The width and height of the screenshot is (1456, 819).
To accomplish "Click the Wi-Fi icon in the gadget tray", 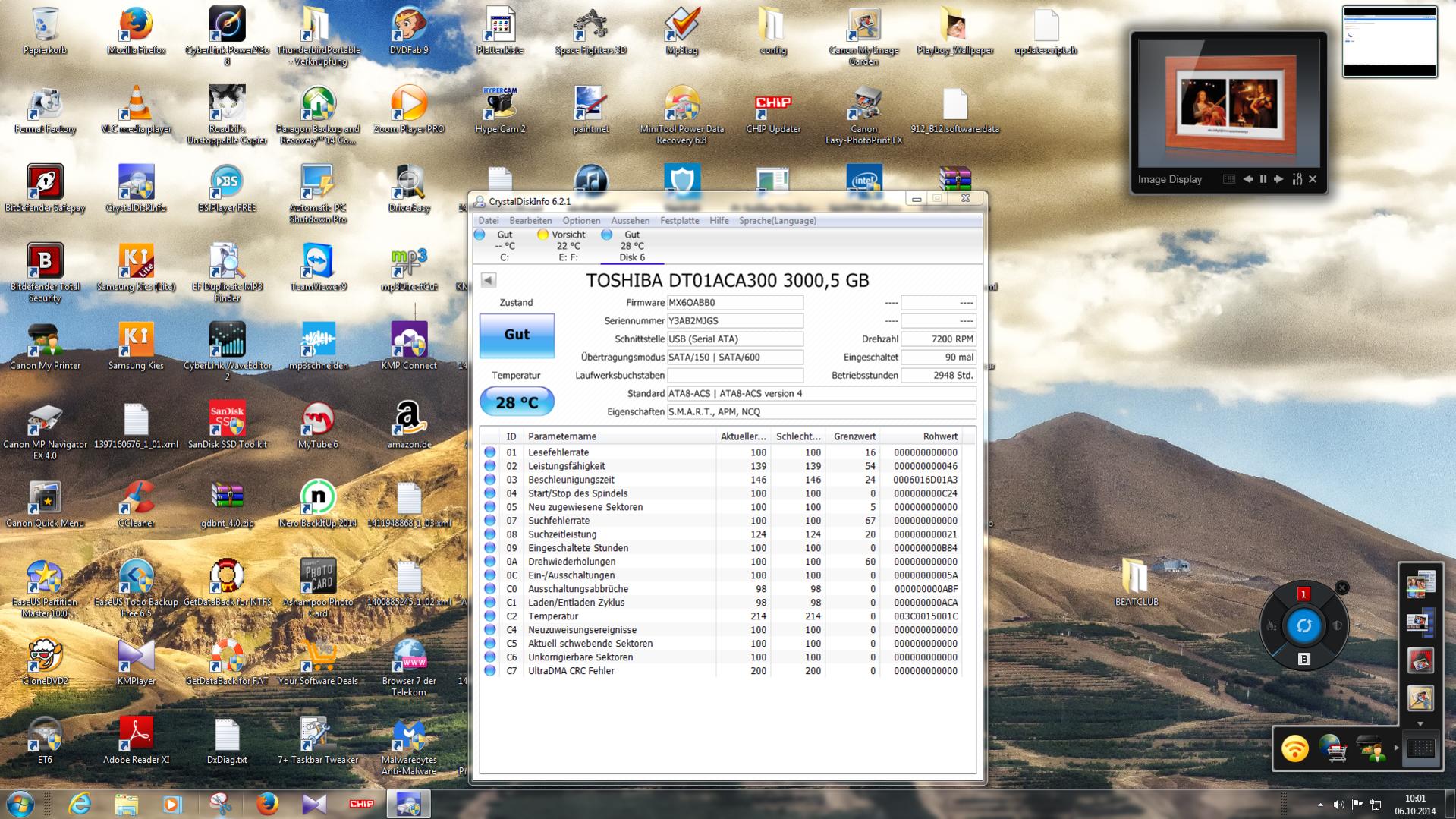I will (1294, 749).
